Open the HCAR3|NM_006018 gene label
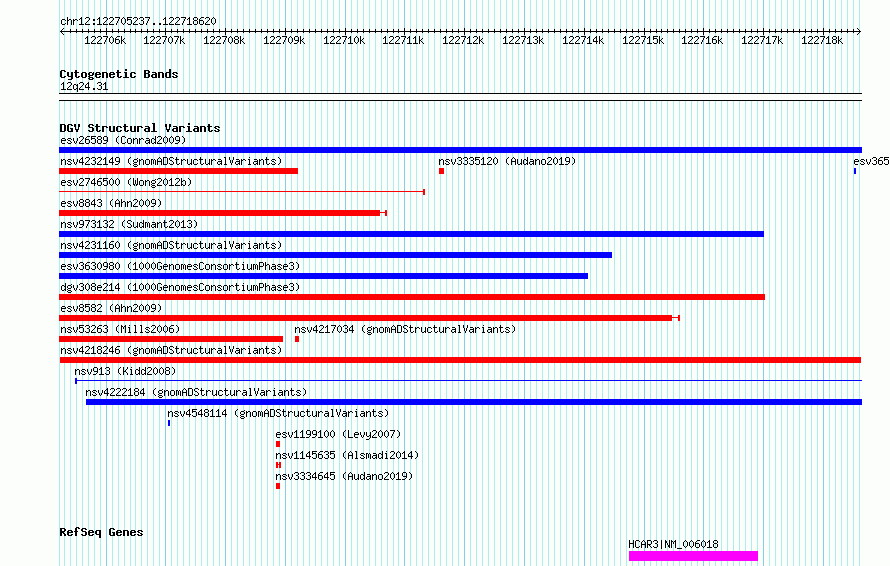This screenshot has height=566, width=890. [x=673, y=544]
